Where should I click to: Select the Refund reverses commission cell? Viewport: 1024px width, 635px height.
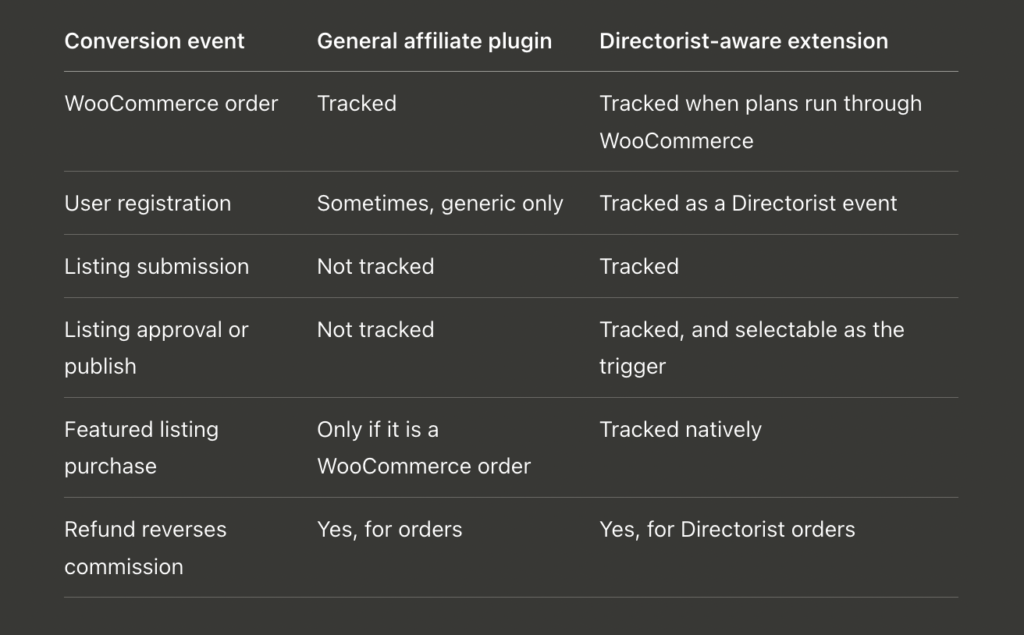[x=146, y=547]
